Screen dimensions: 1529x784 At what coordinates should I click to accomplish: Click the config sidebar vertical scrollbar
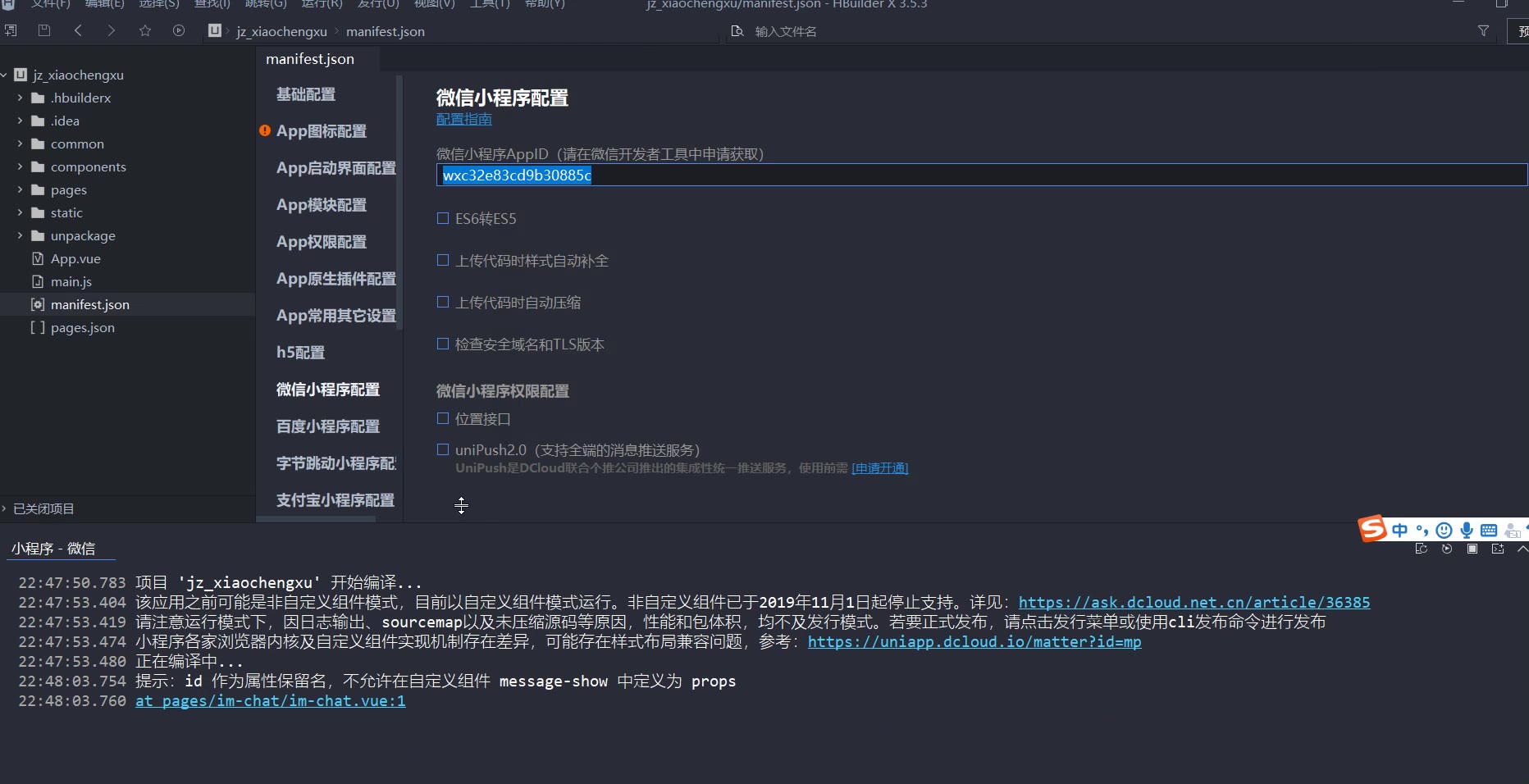(399, 203)
